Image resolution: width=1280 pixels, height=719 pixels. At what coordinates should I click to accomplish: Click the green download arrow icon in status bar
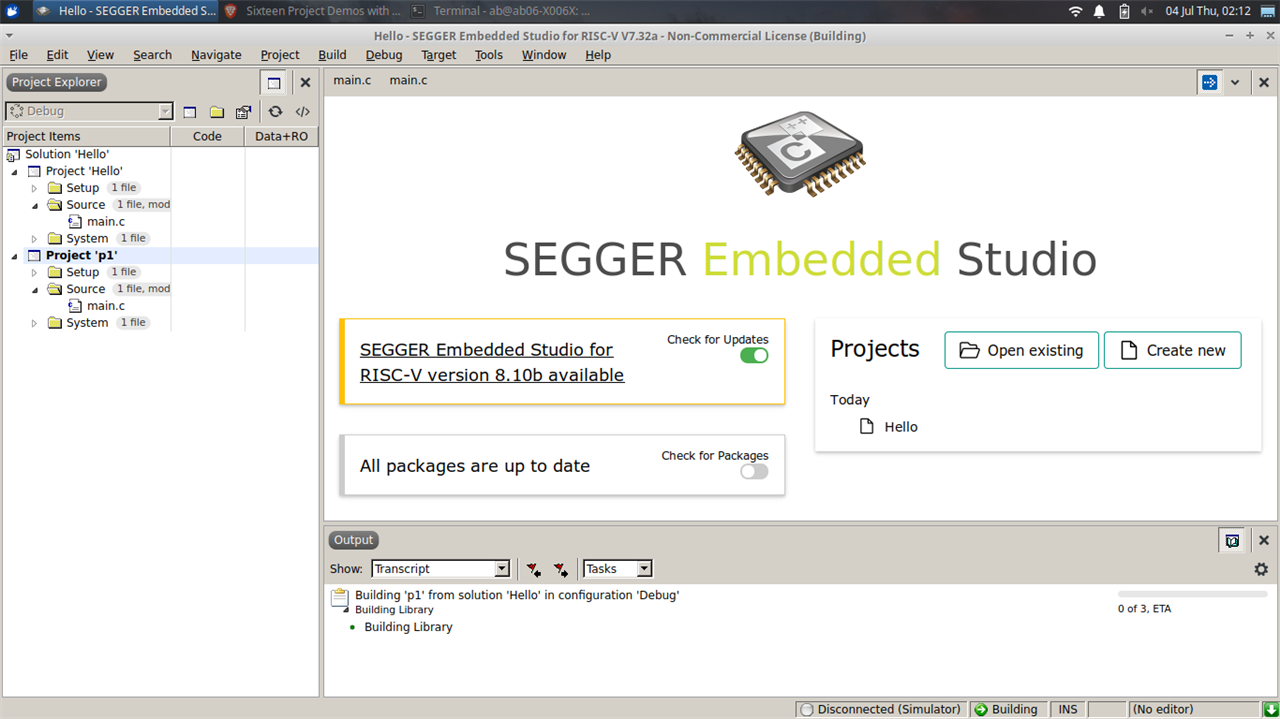(1270, 709)
